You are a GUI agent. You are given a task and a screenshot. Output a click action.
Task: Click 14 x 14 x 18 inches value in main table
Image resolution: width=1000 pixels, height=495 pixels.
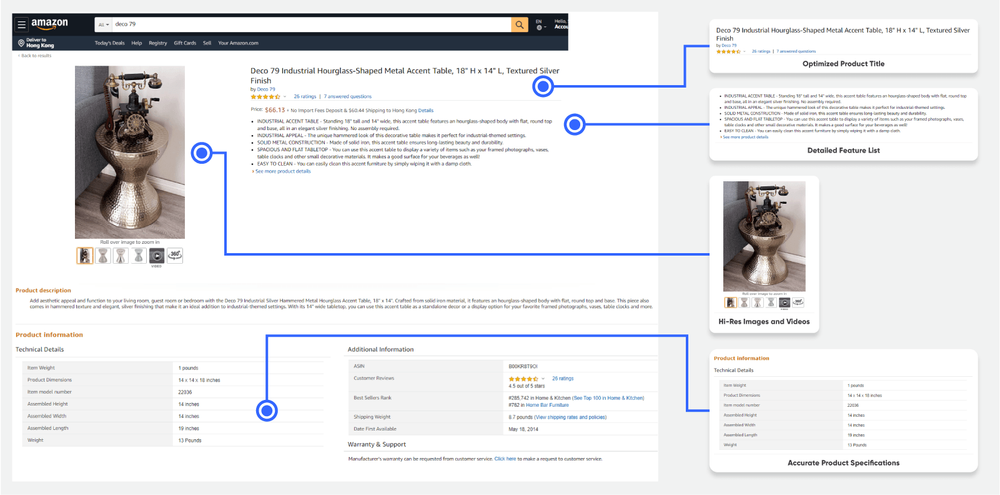(x=199, y=380)
